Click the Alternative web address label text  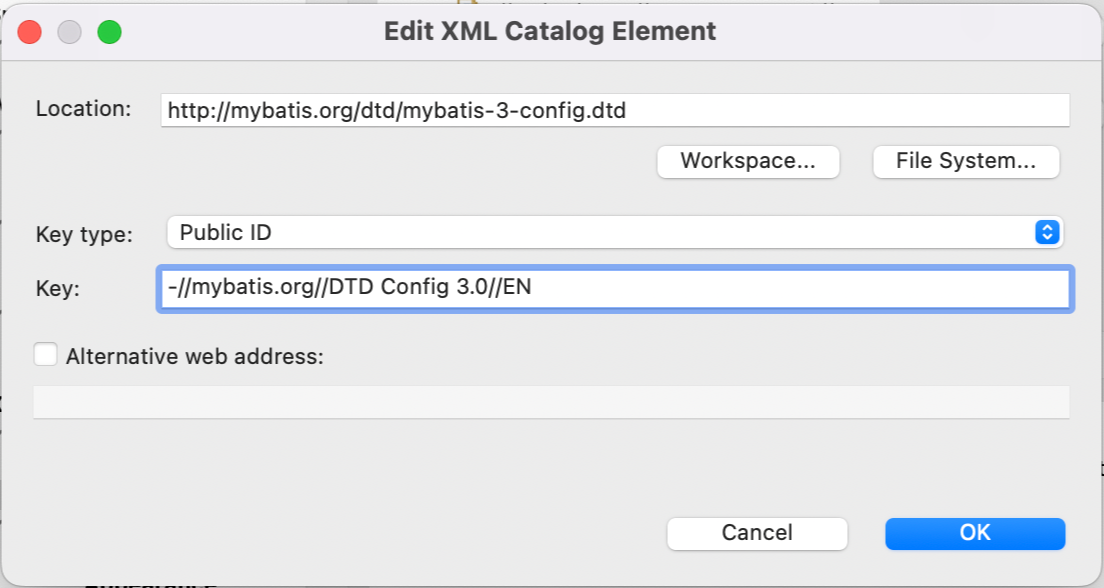point(194,356)
